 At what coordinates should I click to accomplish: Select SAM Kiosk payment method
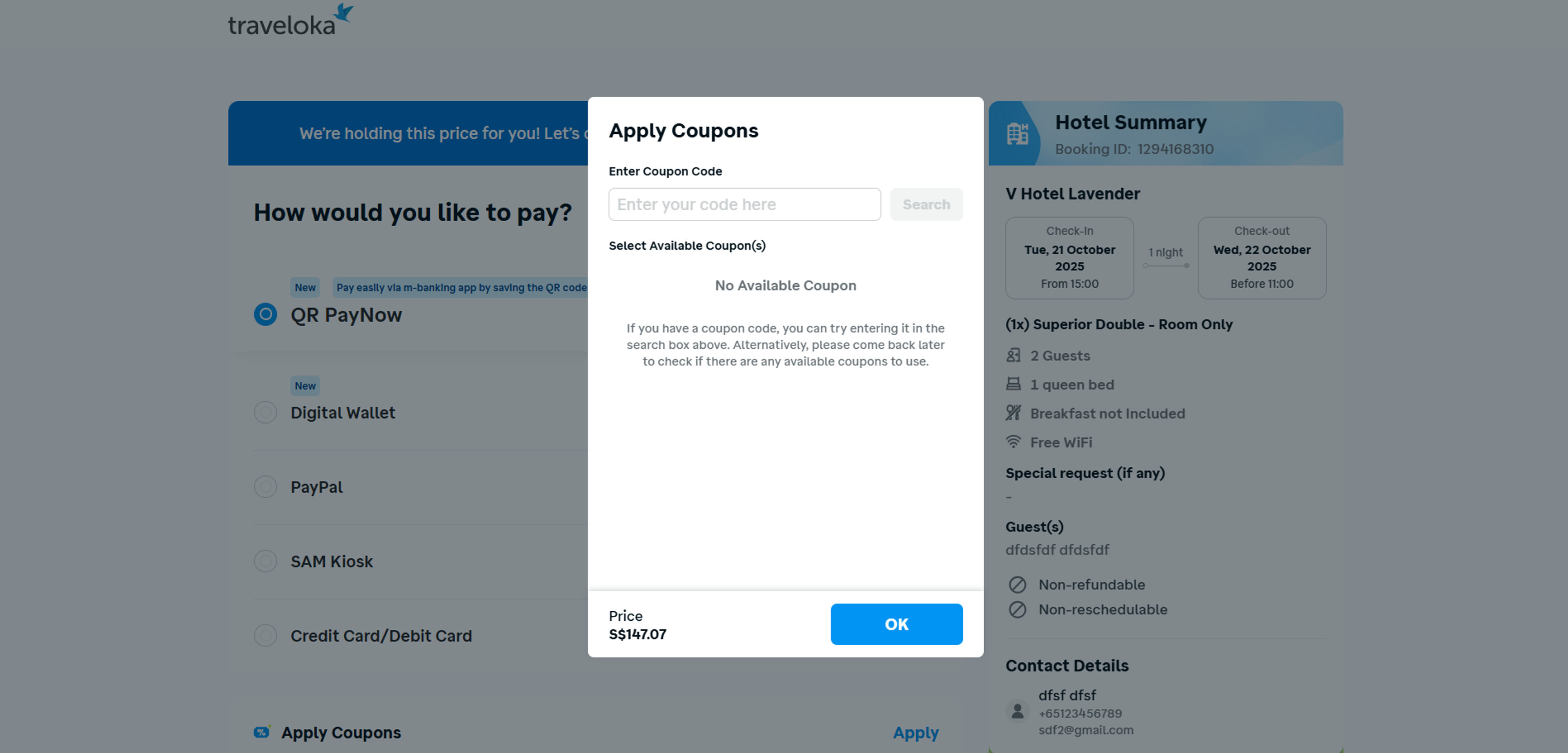(x=265, y=561)
